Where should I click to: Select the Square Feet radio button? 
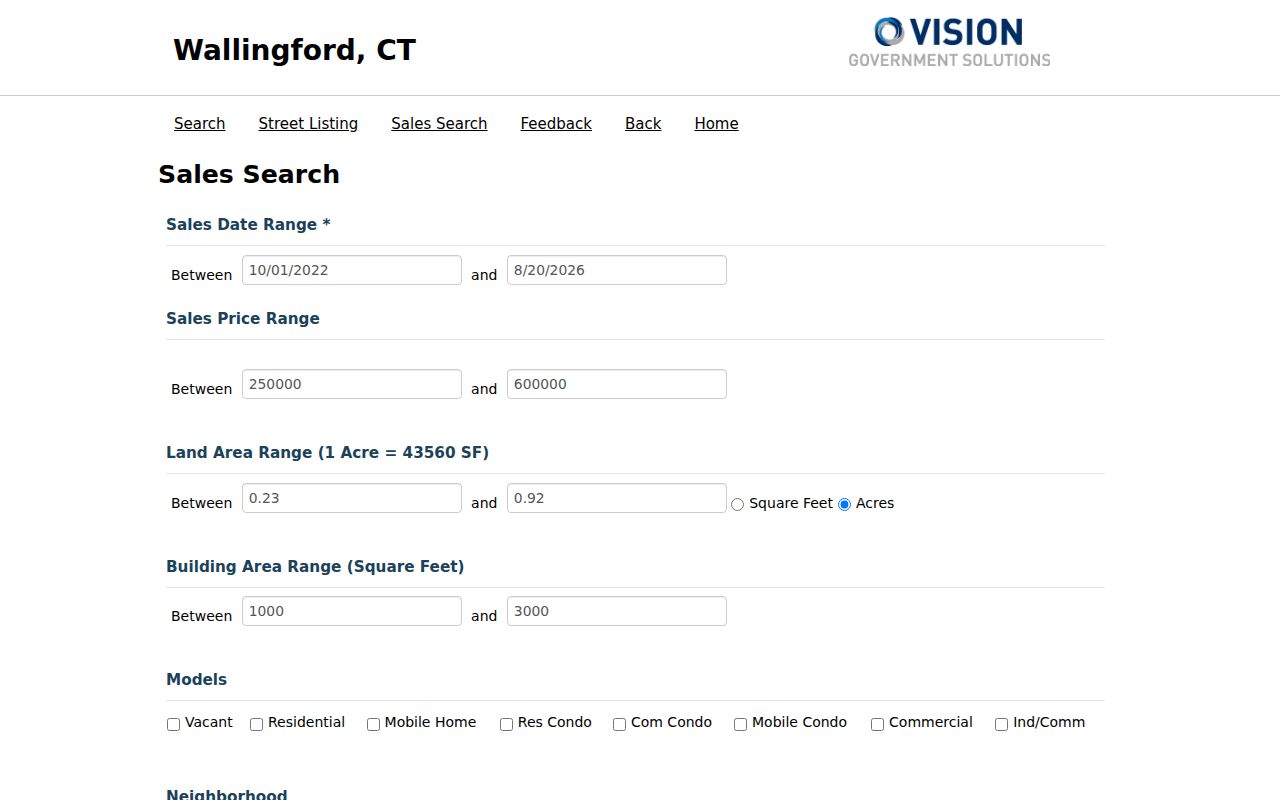click(x=738, y=504)
